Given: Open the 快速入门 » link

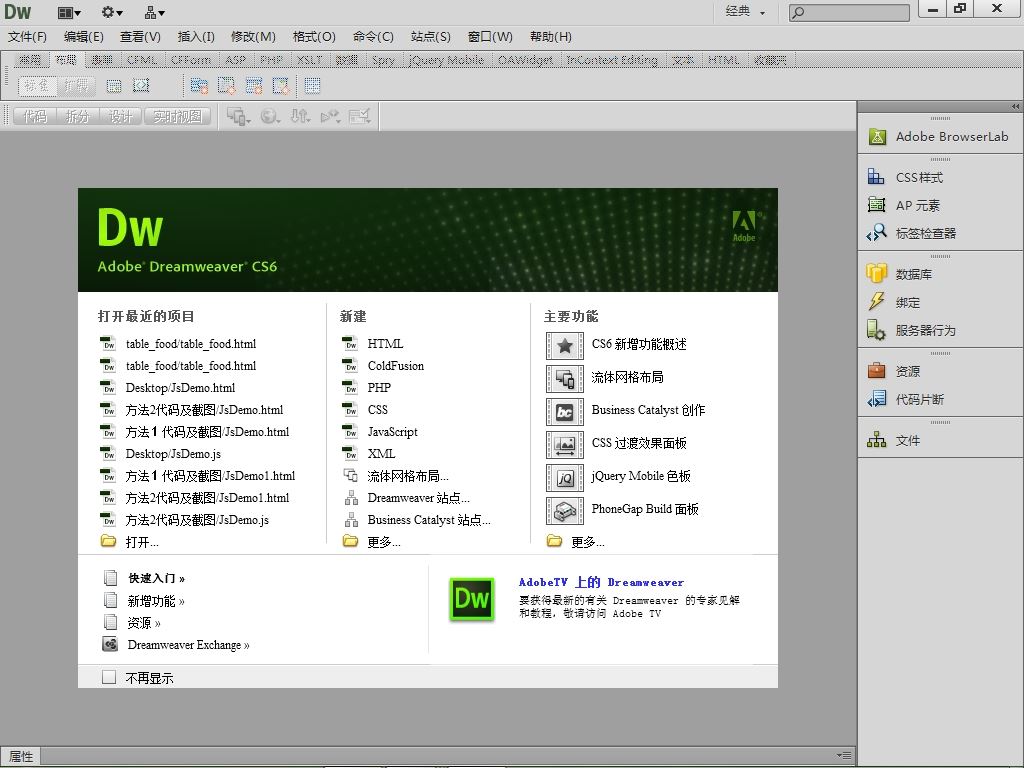Looking at the screenshot, I should pyautogui.click(x=157, y=578).
